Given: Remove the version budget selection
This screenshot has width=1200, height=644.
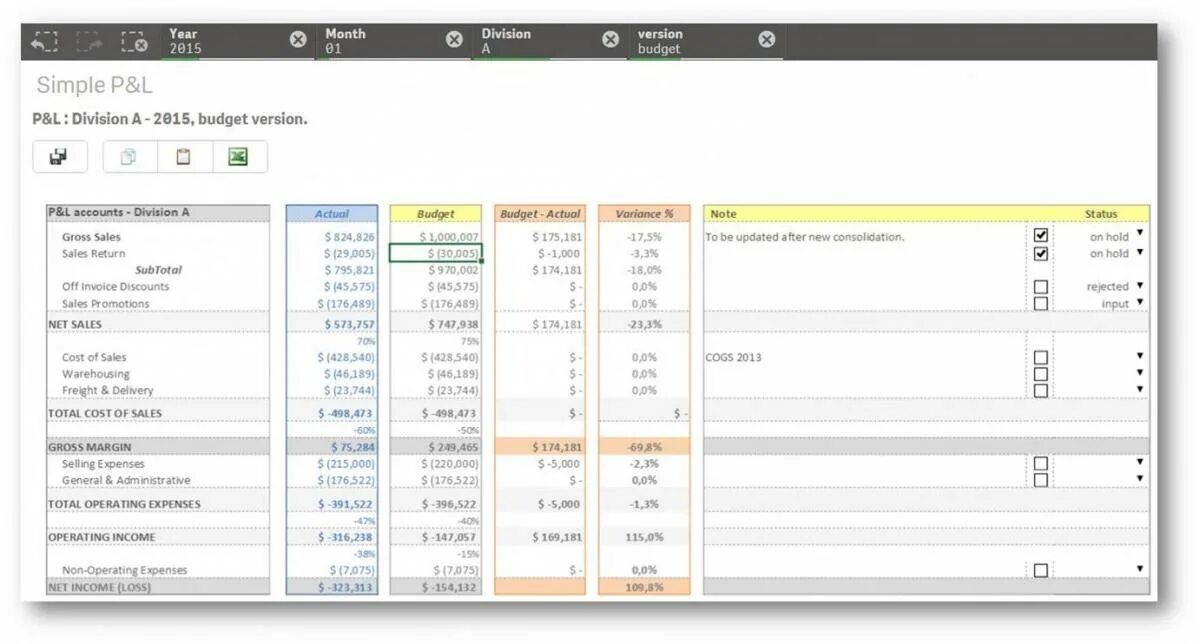Looking at the screenshot, I should (x=766, y=39).
